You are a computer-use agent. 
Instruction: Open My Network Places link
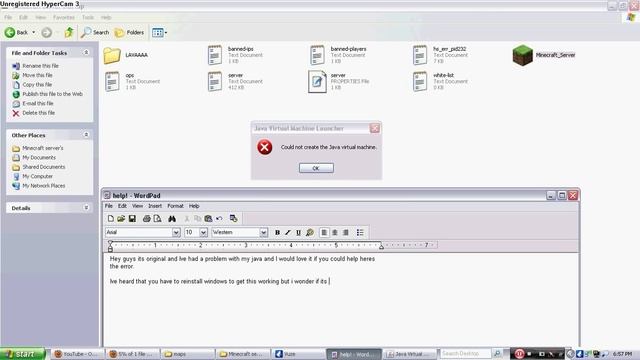tap(44, 186)
